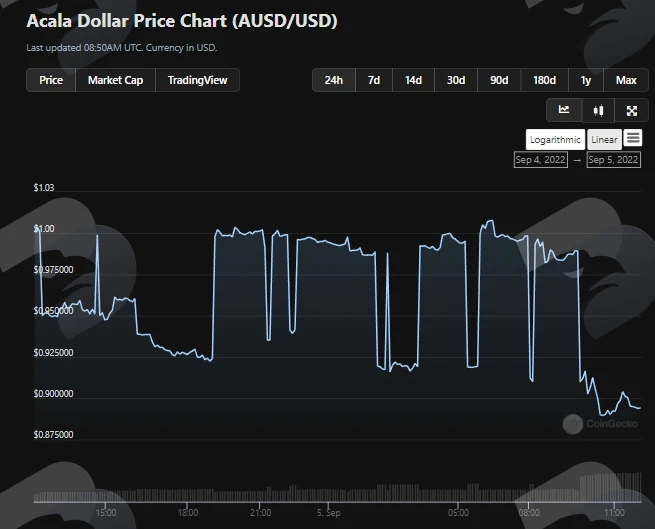
Task: Click the $0.900000 axis label
Action: [53, 394]
